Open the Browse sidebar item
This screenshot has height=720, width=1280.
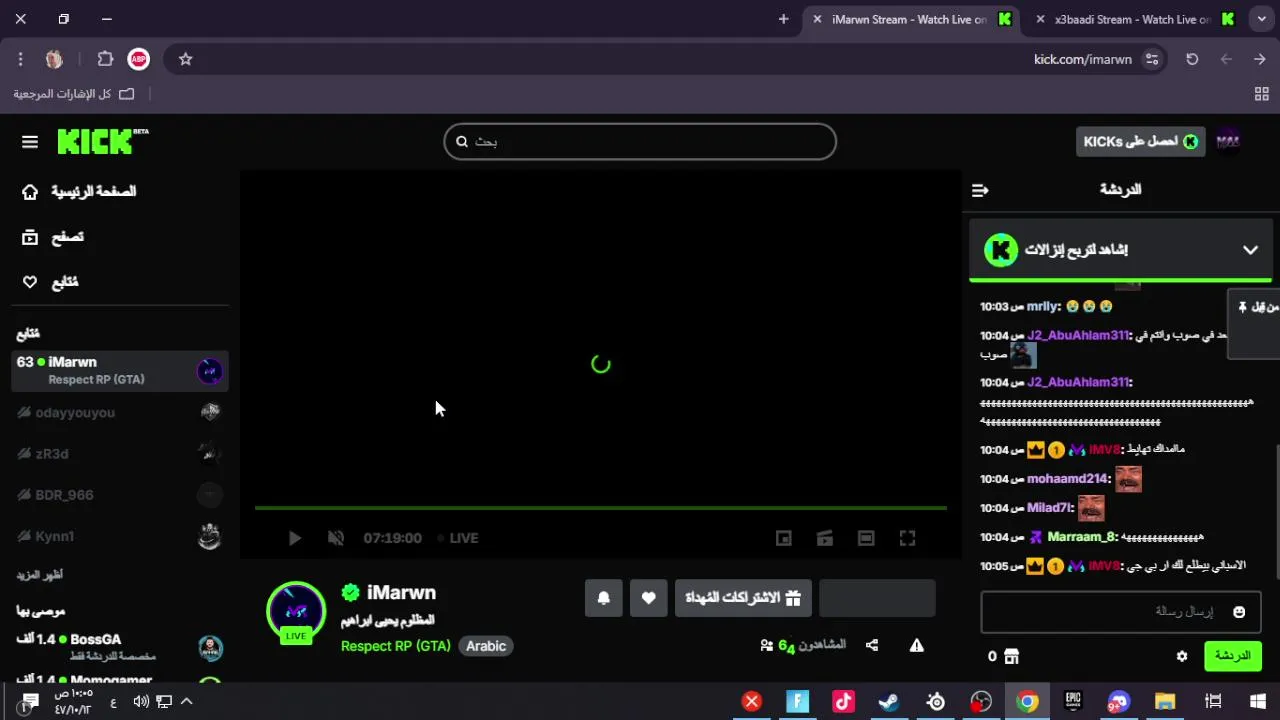pos(54,237)
